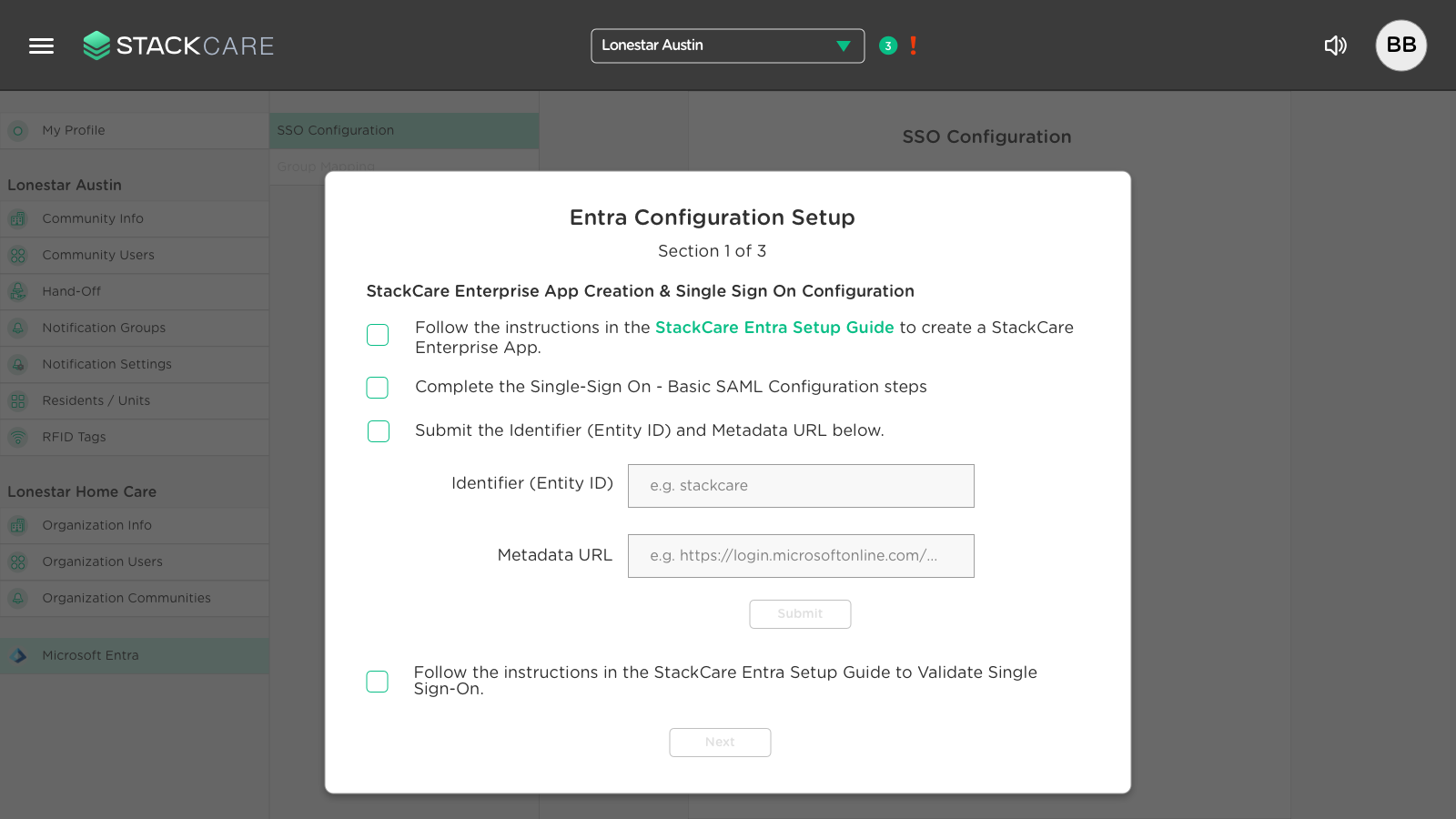This screenshot has width=1456, height=819.
Task: Open My Profile in the sidebar
Action: click(x=135, y=131)
